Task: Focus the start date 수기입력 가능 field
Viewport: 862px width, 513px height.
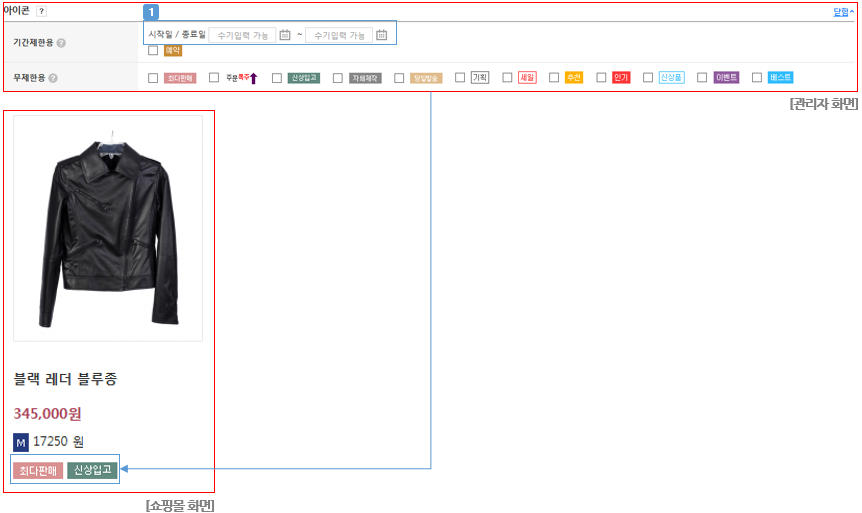Action: tap(242, 35)
